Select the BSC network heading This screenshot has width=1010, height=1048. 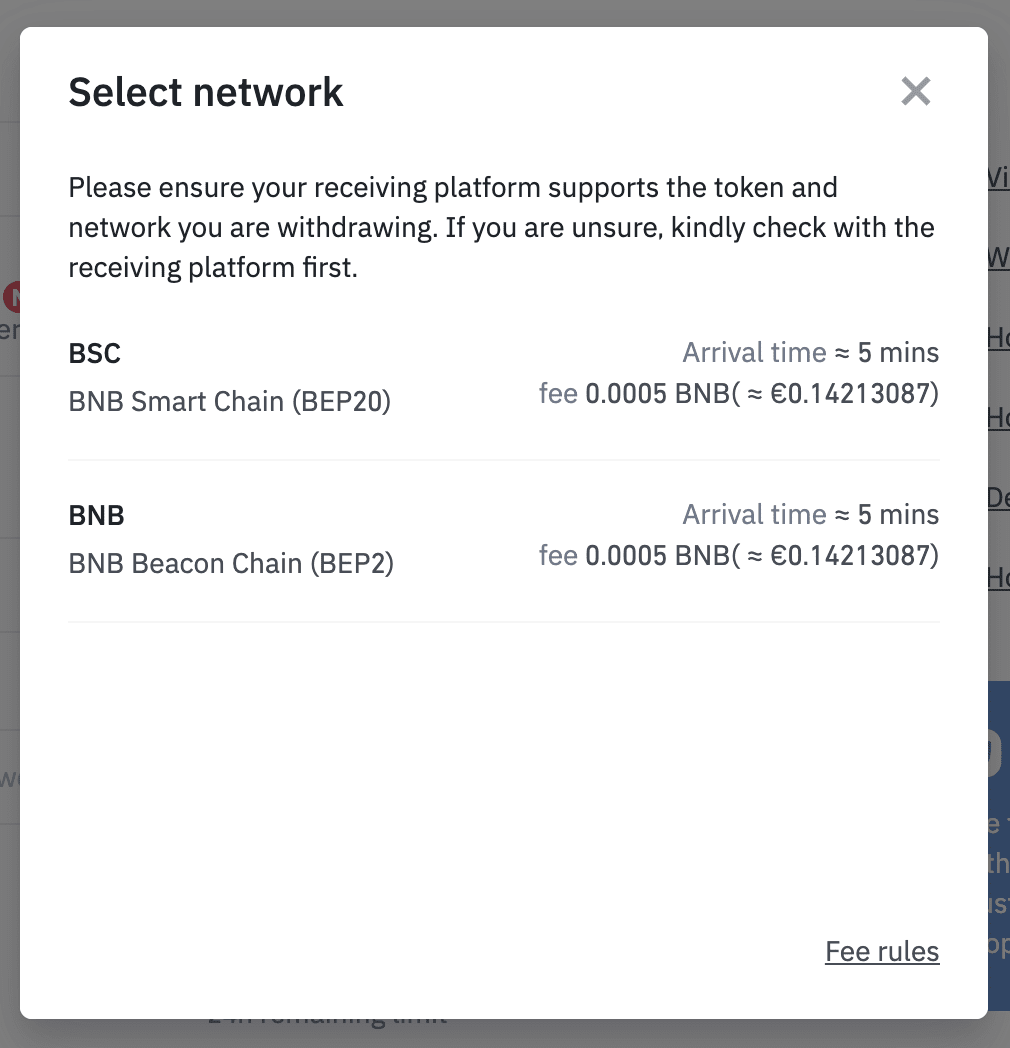pos(95,354)
